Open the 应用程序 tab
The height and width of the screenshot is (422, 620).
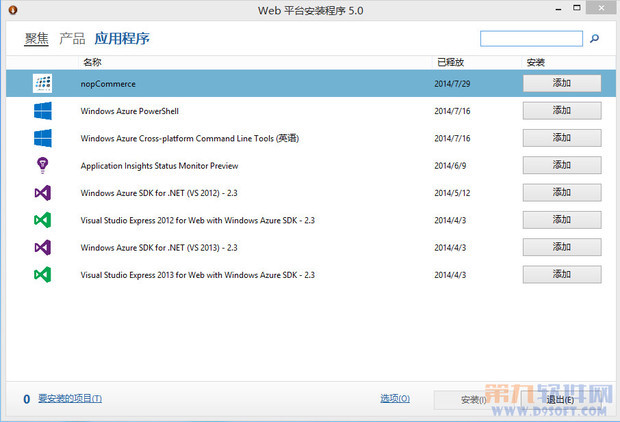click(122, 39)
